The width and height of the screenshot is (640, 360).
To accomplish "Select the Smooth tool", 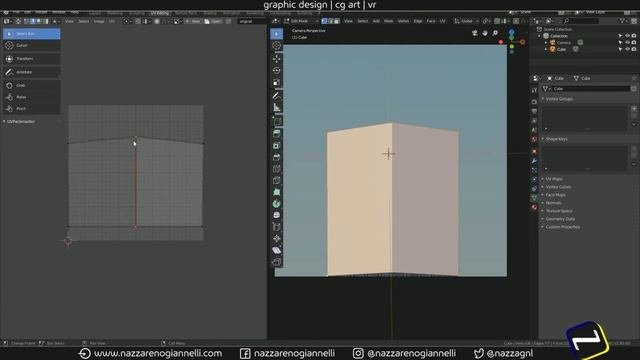I will coord(277,215).
